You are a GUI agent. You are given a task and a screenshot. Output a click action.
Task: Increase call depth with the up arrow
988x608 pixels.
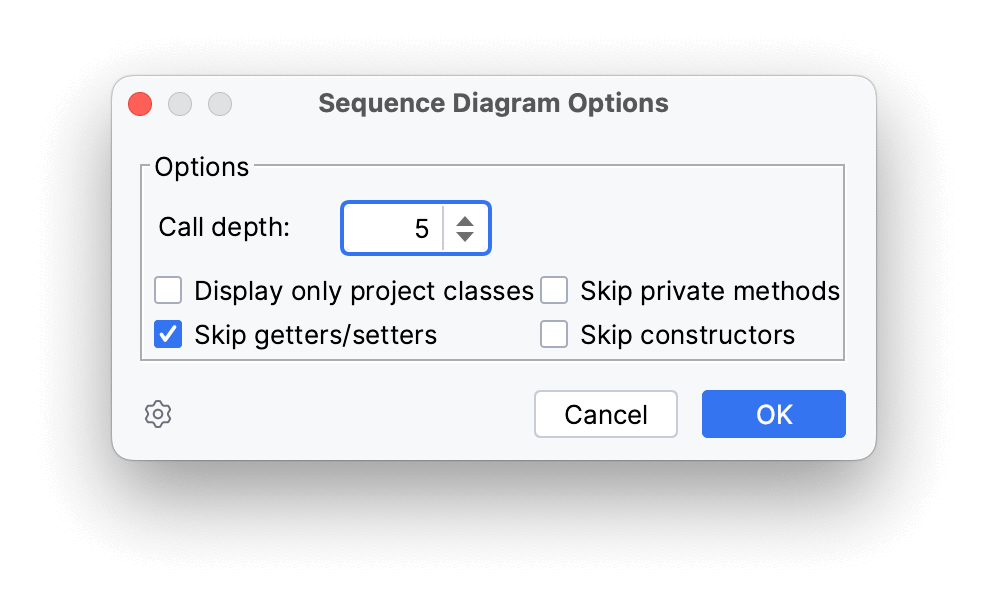[x=465, y=222]
